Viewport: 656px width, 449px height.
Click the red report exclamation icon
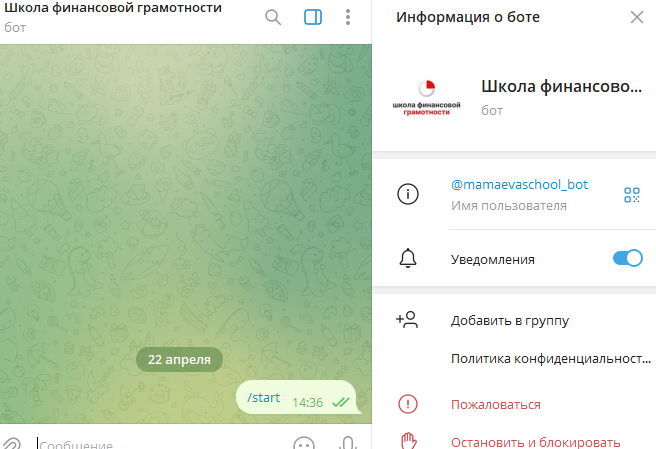[407, 404]
